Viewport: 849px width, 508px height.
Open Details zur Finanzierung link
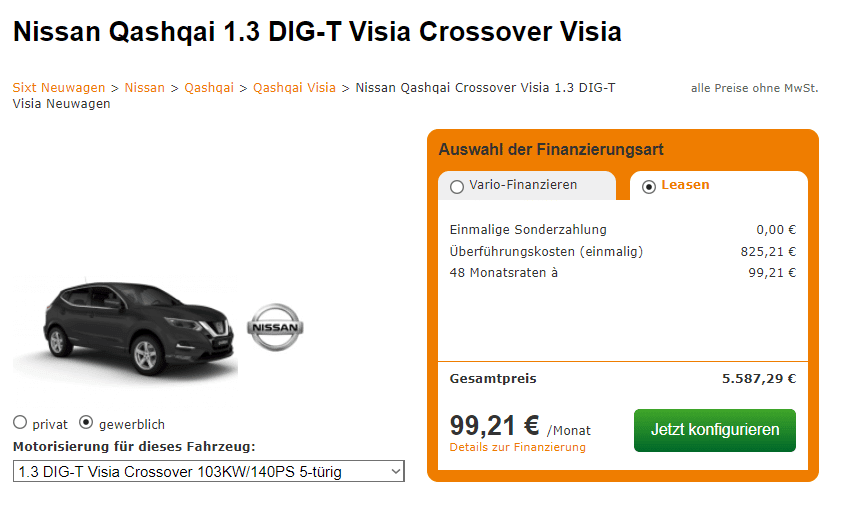click(518, 447)
